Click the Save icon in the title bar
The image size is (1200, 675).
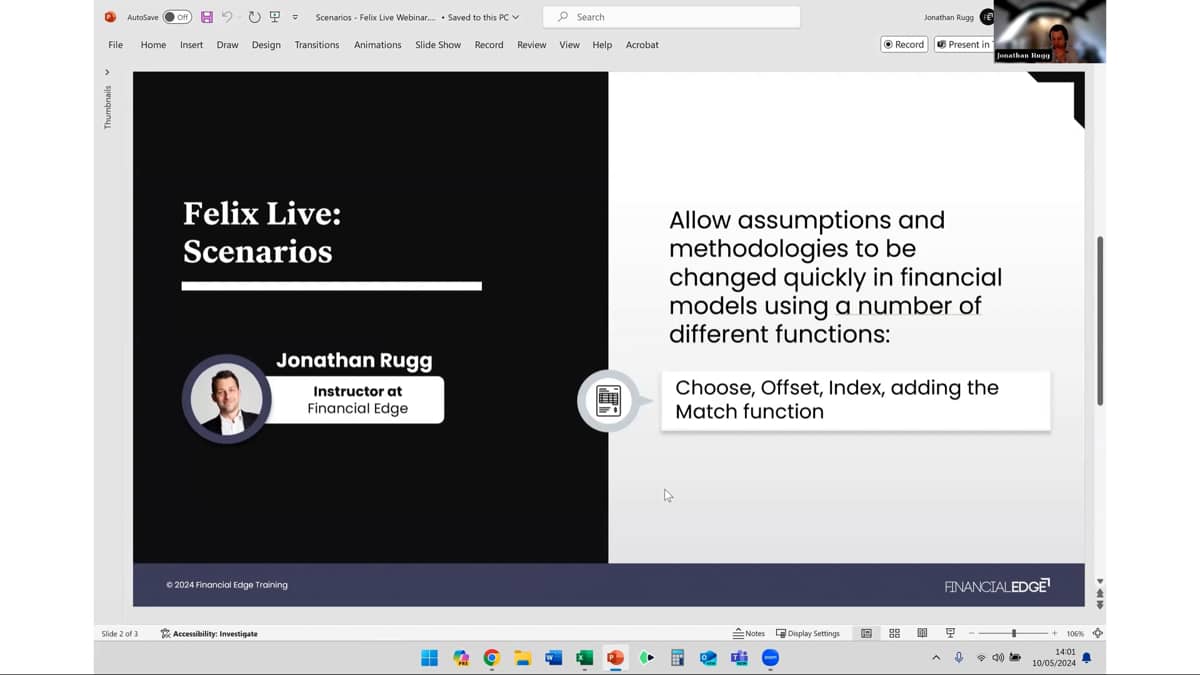[x=207, y=17]
